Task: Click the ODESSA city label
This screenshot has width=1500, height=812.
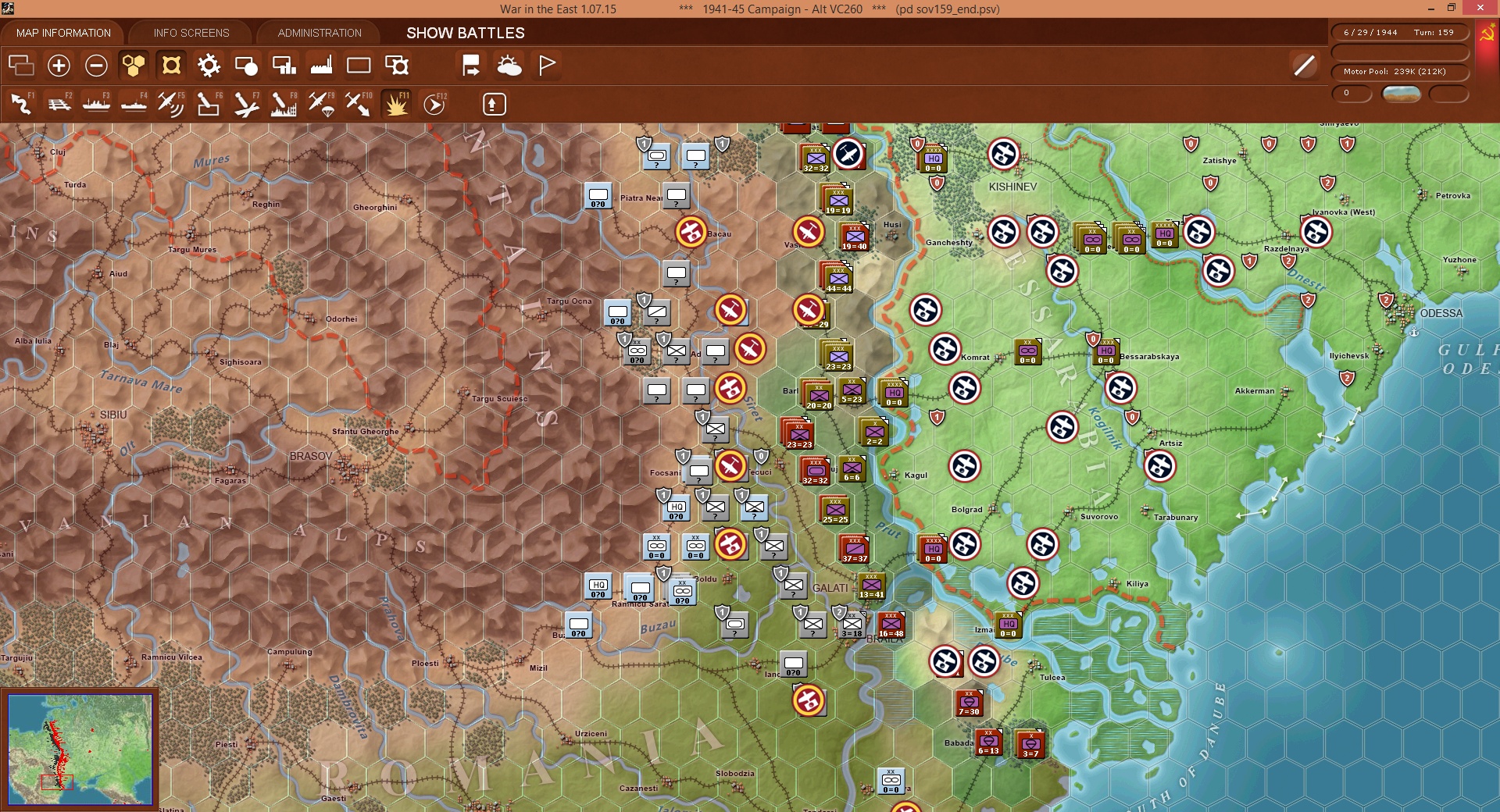Action: pos(1441,313)
